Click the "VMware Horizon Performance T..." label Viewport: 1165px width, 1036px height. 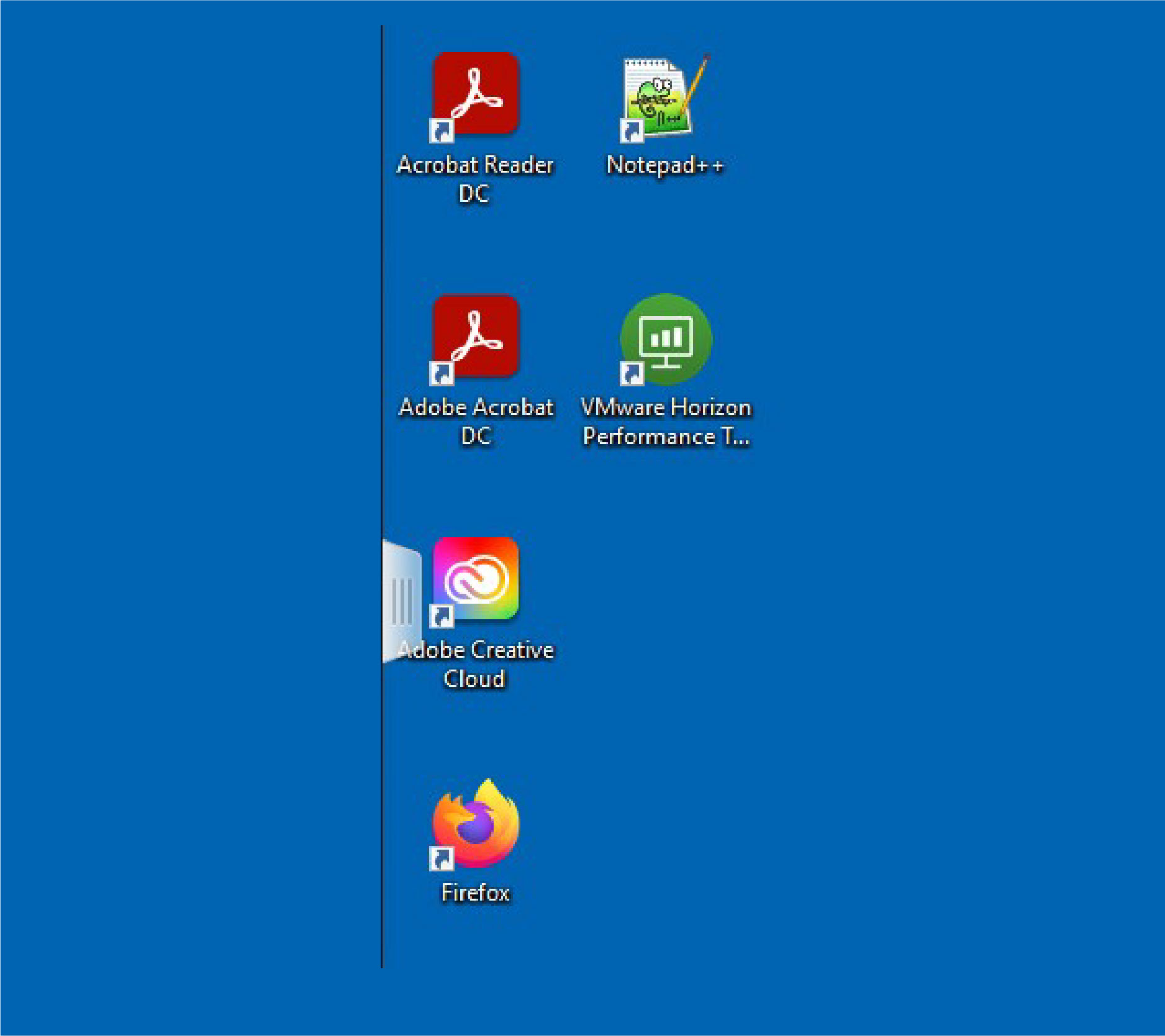(666, 422)
